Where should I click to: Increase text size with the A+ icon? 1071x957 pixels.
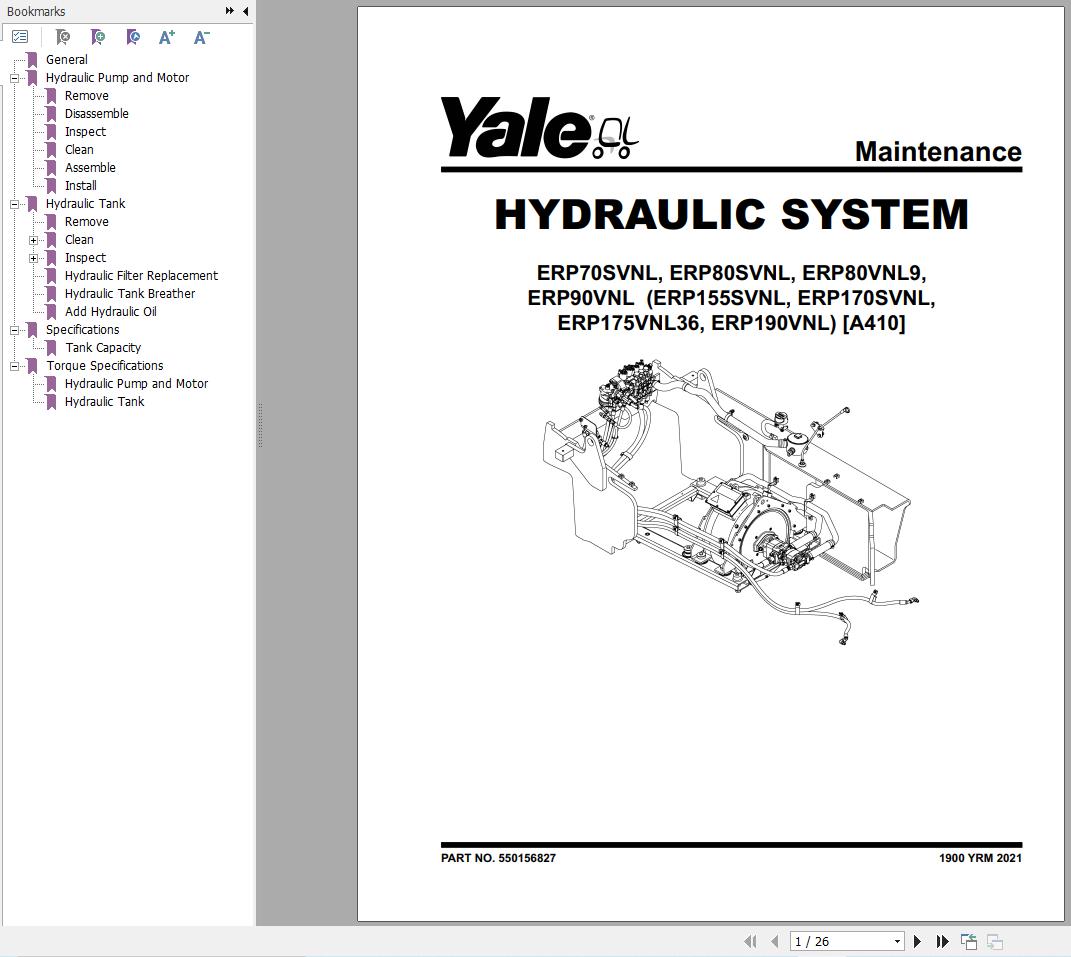coord(166,37)
